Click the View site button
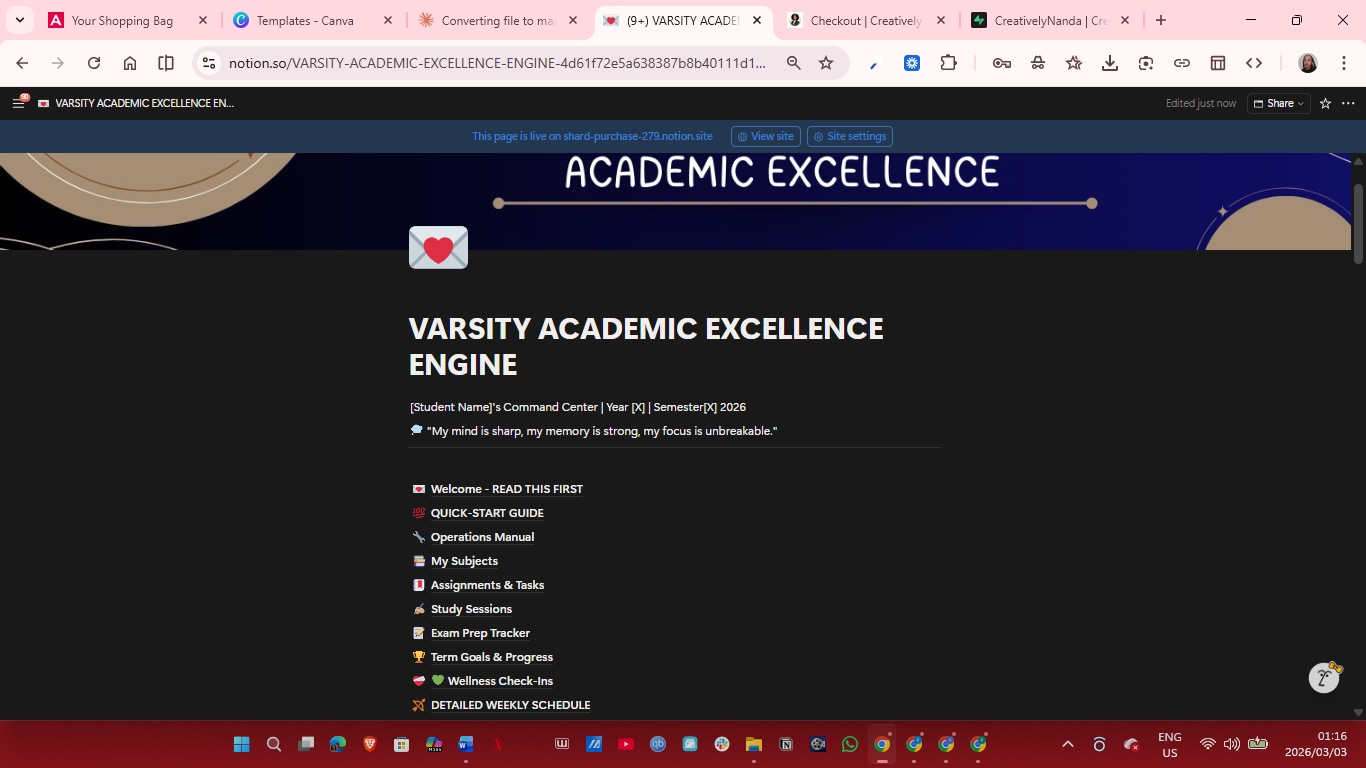The width and height of the screenshot is (1366, 768). pos(765,136)
